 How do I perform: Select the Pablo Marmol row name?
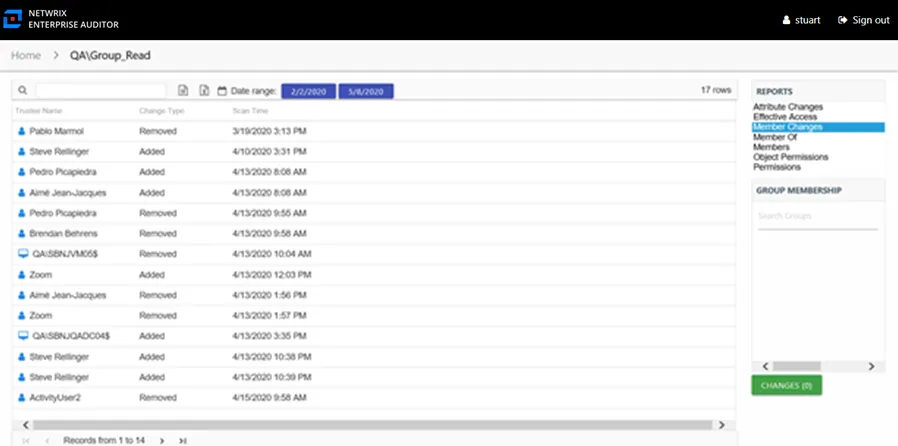click(x=57, y=131)
